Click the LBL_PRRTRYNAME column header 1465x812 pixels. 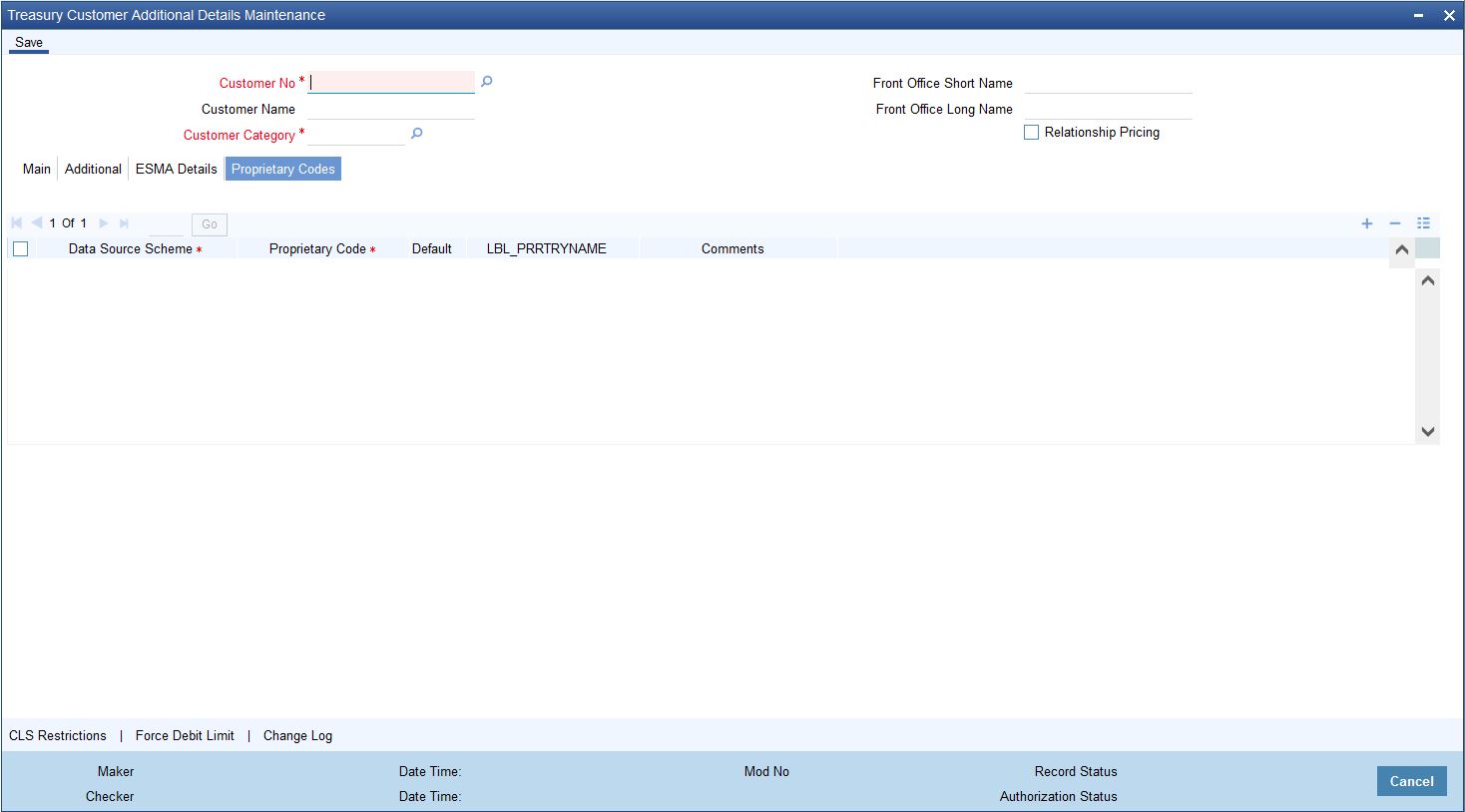547,248
